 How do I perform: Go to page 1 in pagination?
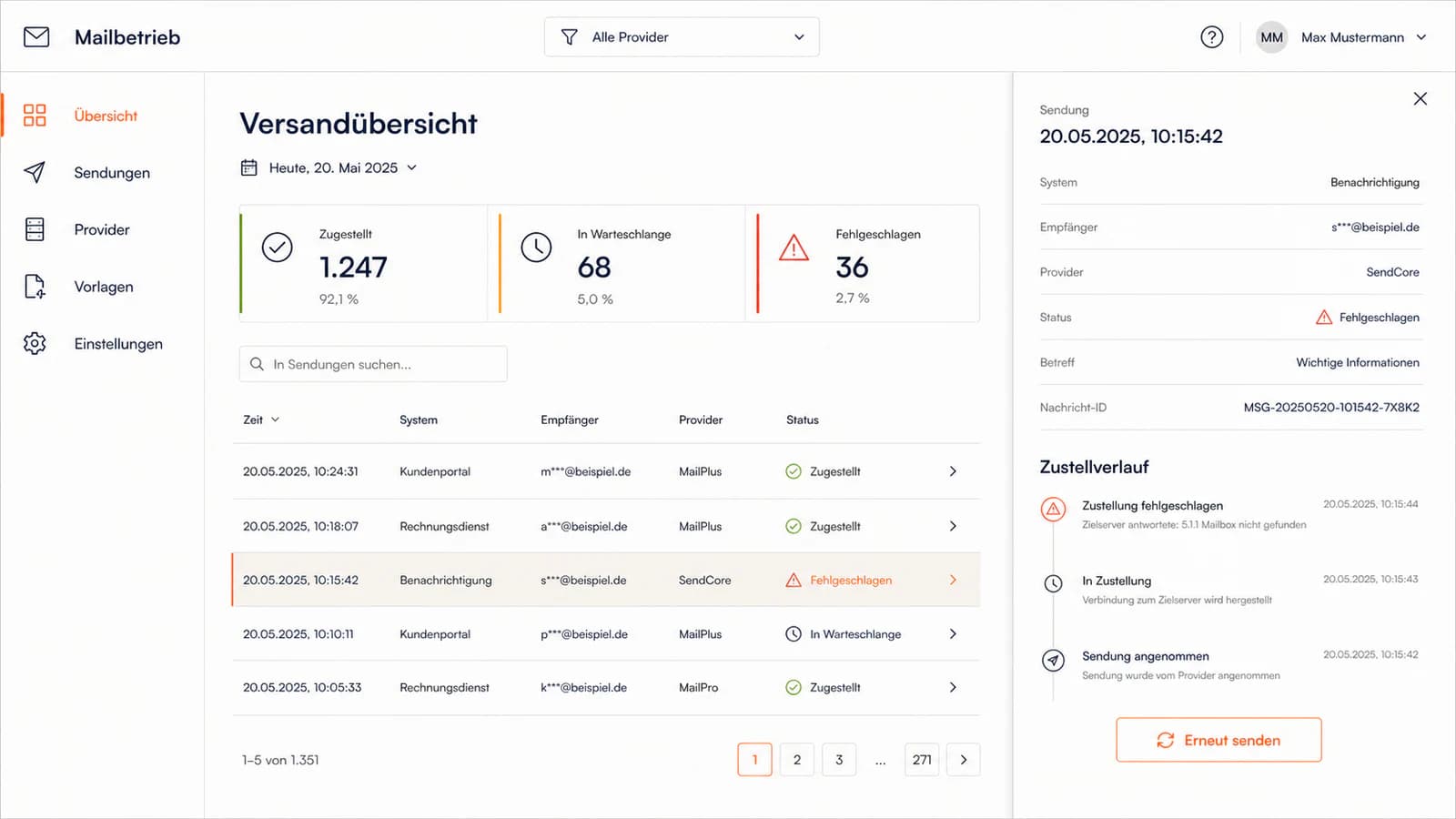(x=754, y=760)
